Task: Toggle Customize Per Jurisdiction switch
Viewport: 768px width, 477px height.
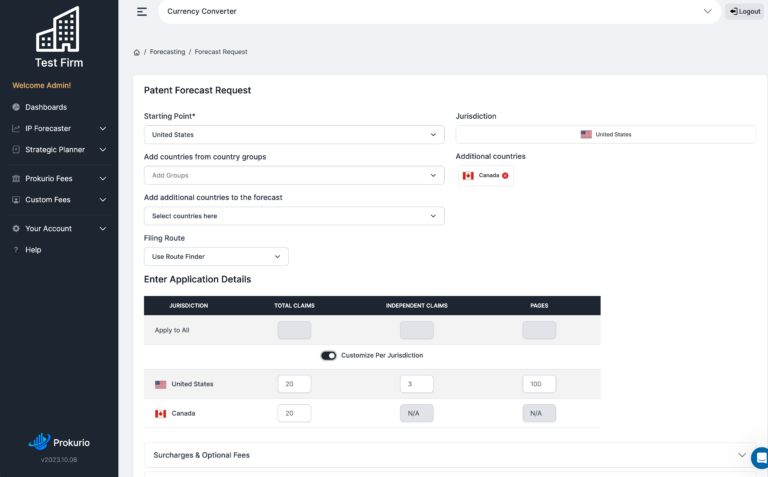Action: coord(329,356)
